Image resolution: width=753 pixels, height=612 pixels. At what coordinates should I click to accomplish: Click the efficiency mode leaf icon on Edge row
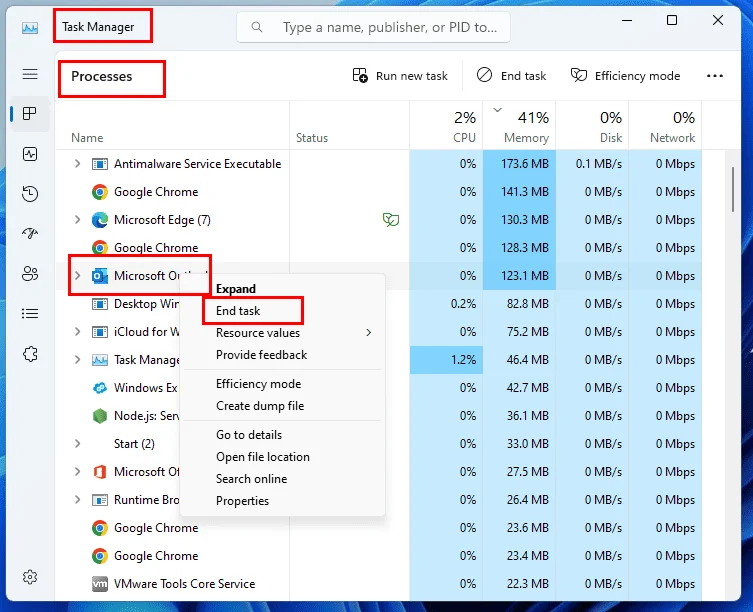(x=391, y=220)
